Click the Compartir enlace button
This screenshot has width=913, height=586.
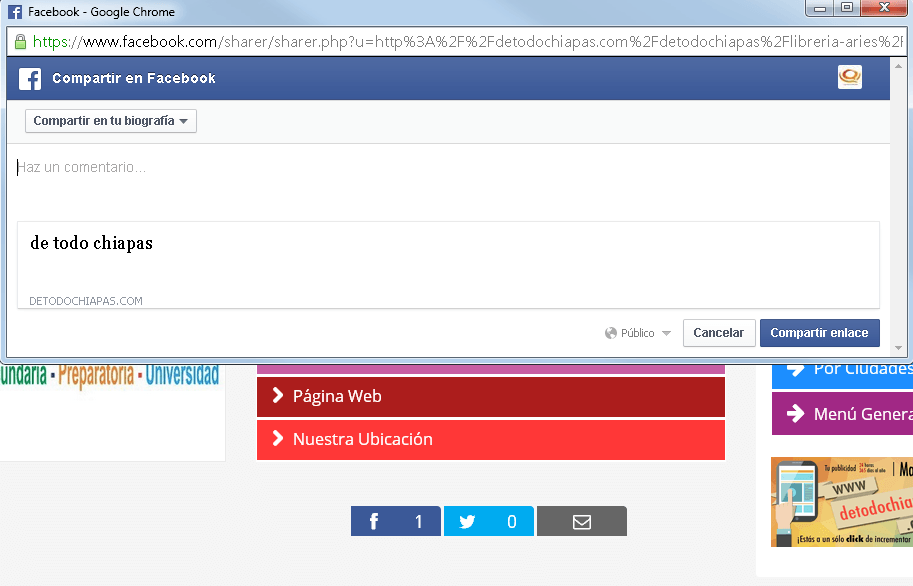click(x=819, y=333)
